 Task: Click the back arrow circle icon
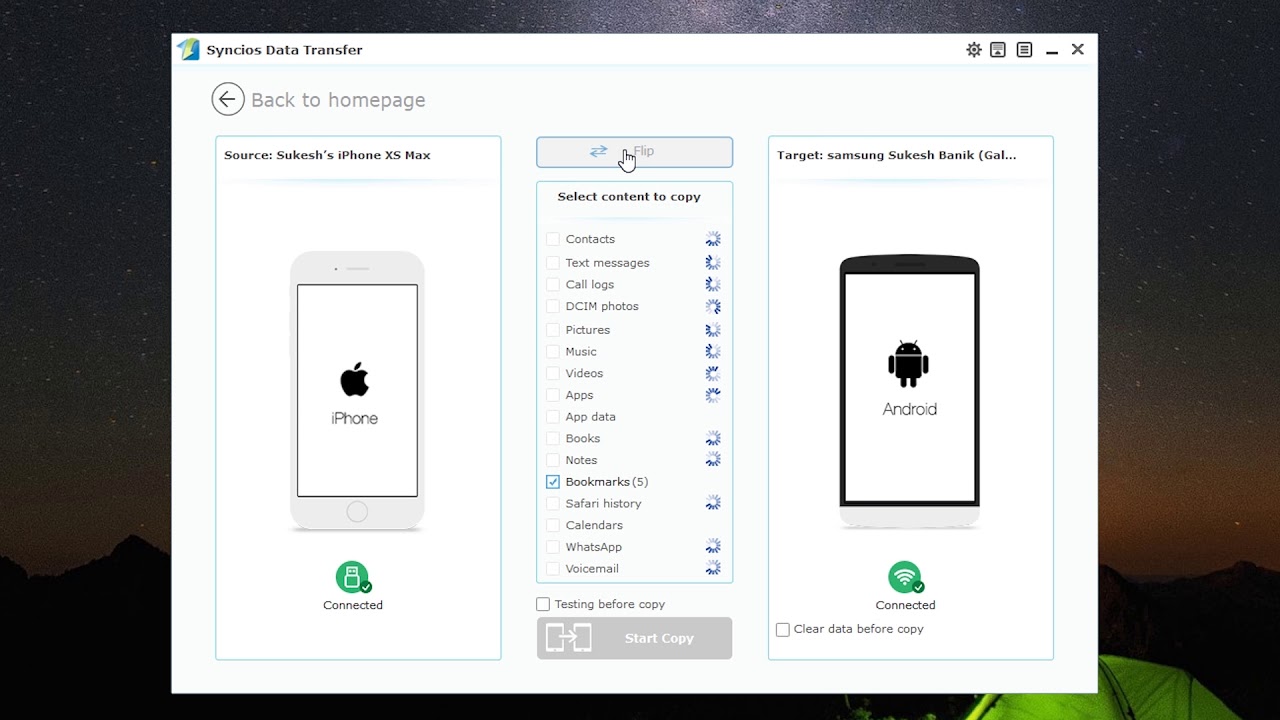228,99
